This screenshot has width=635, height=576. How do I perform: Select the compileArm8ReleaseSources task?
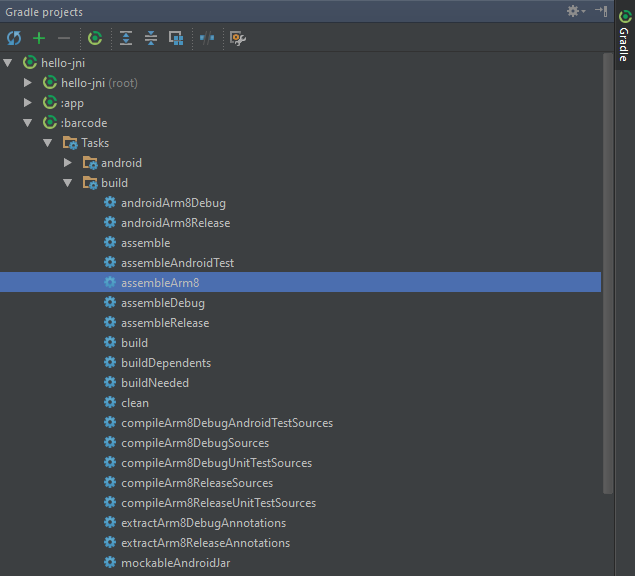(x=196, y=483)
